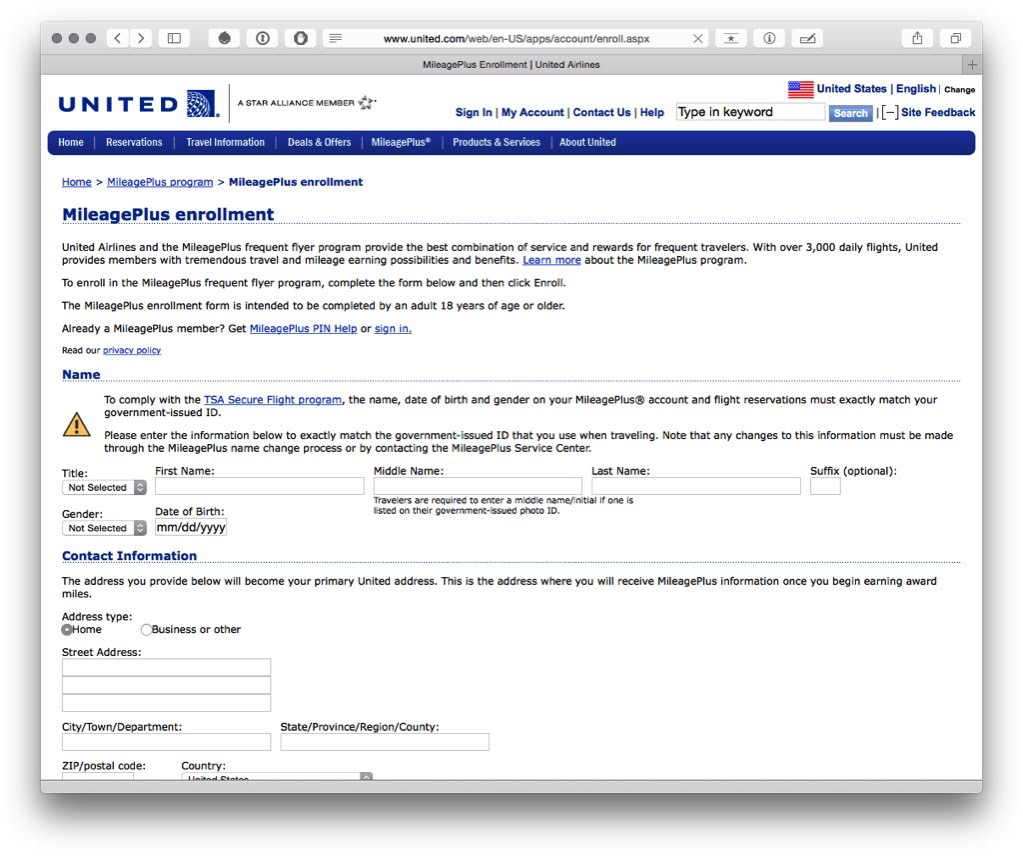Click the Learn more link
The image size is (1023, 856).
551,260
